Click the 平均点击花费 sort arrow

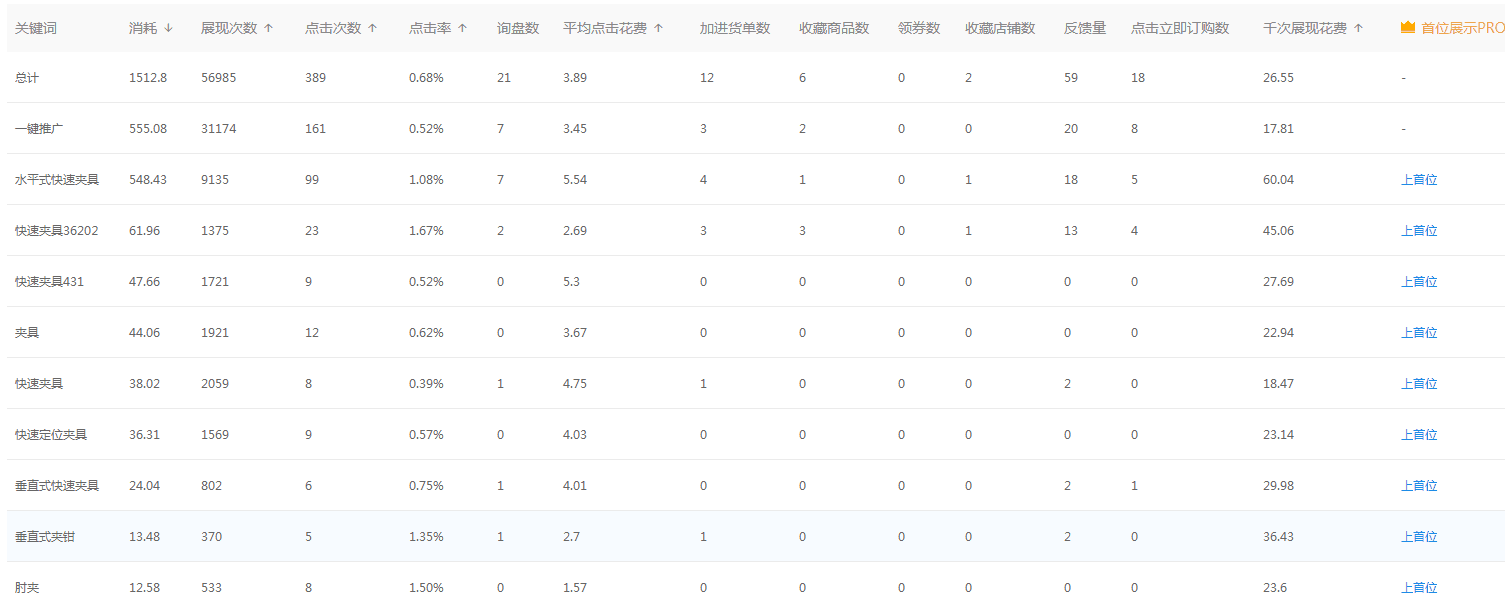(x=658, y=28)
